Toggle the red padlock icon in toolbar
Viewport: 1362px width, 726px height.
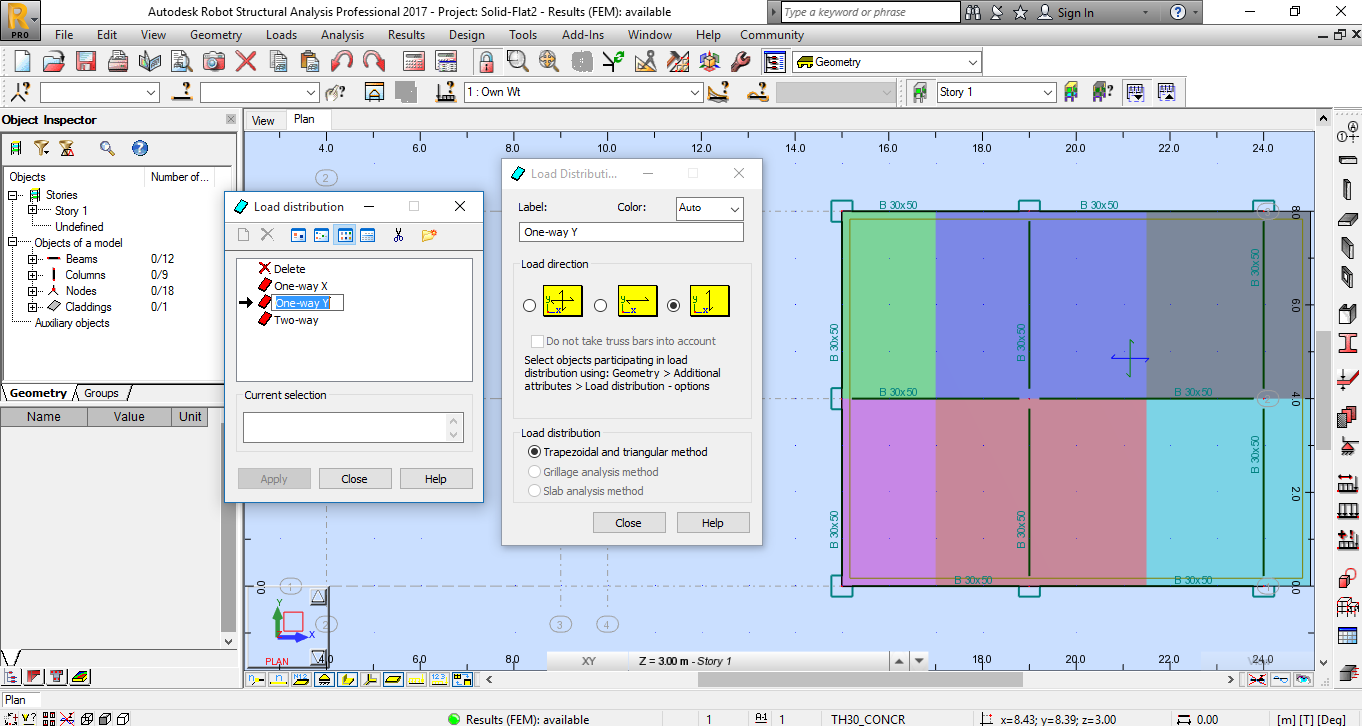coord(486,61)
